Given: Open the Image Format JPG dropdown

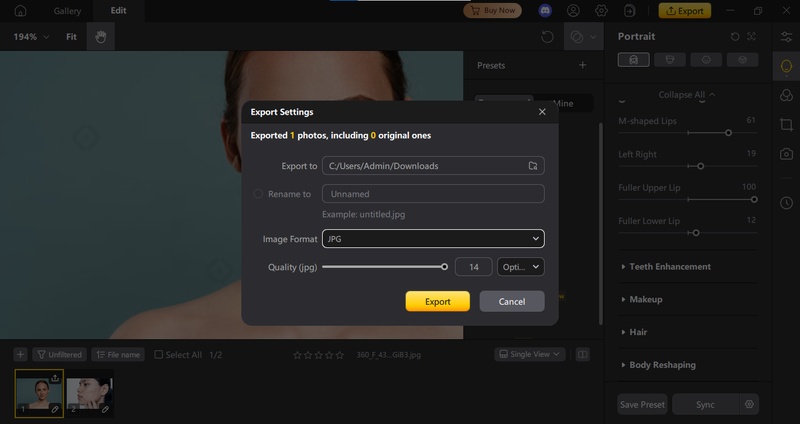Looking at the screenshot, I should coord(433,239).
